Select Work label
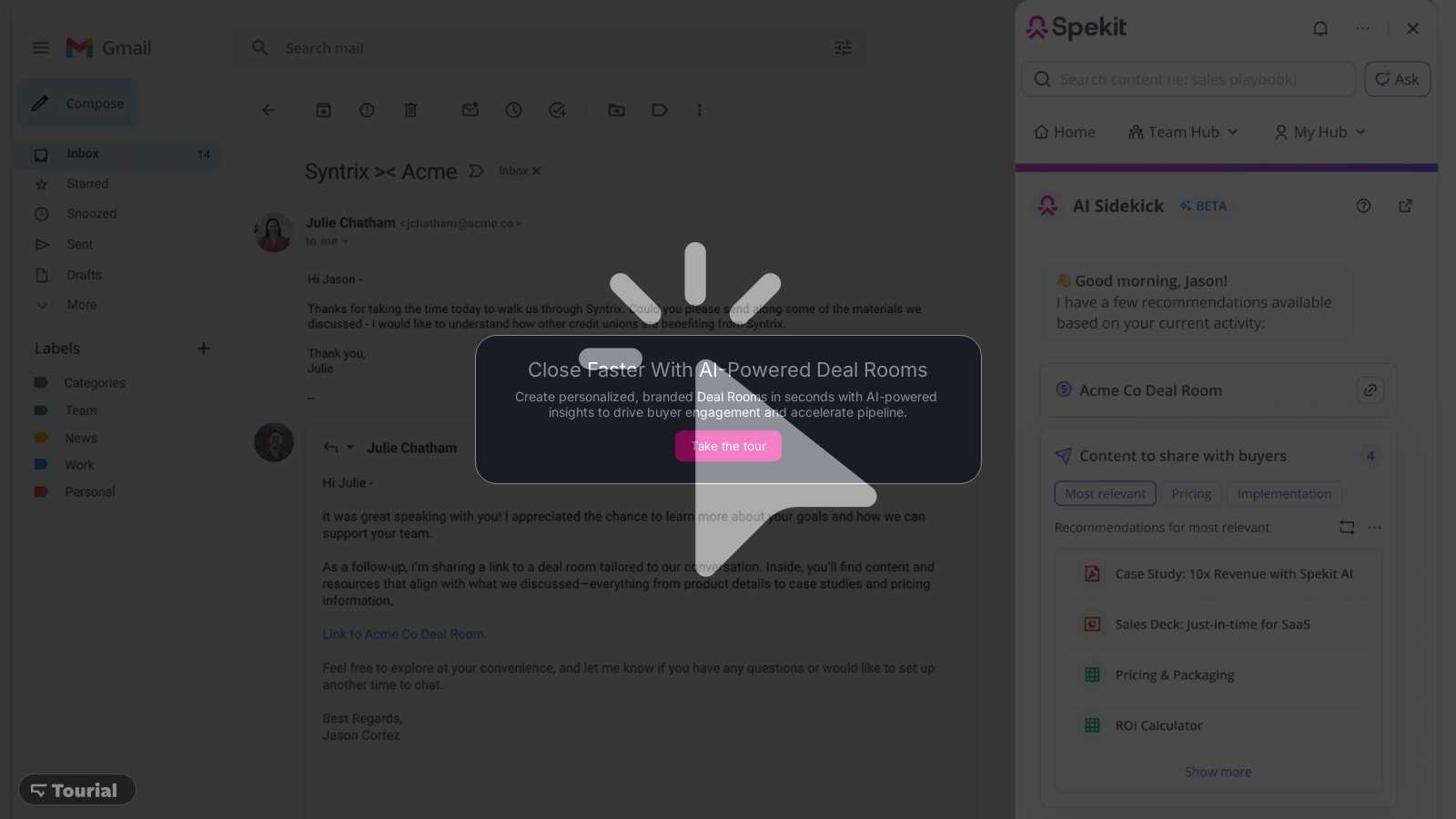 79,465
